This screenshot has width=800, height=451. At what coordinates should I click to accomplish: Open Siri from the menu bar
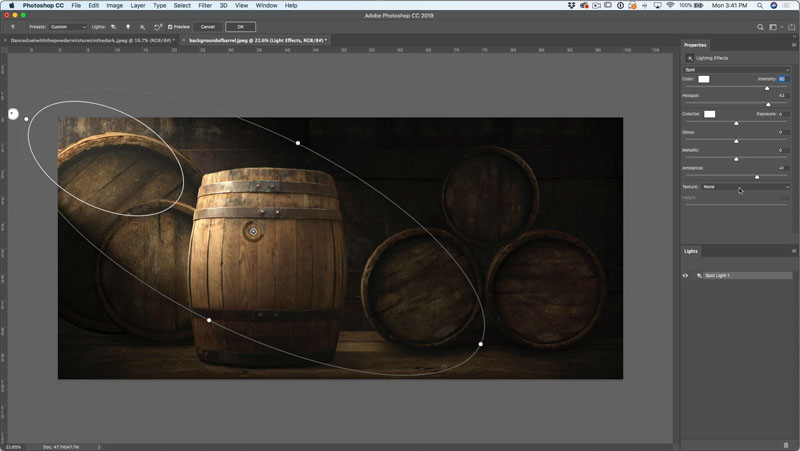click(773, 5)
